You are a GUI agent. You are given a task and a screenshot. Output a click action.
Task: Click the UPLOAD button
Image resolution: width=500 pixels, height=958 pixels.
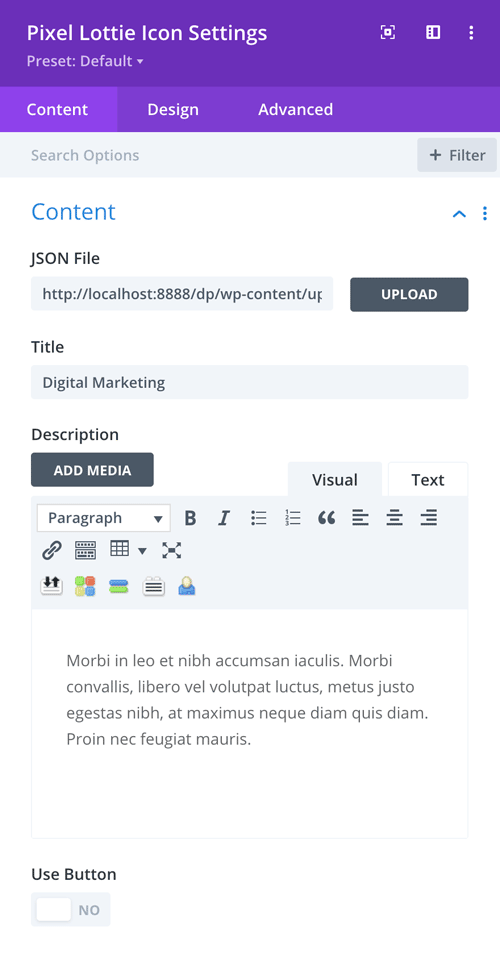pyautogui.click(x=409, y=294)
